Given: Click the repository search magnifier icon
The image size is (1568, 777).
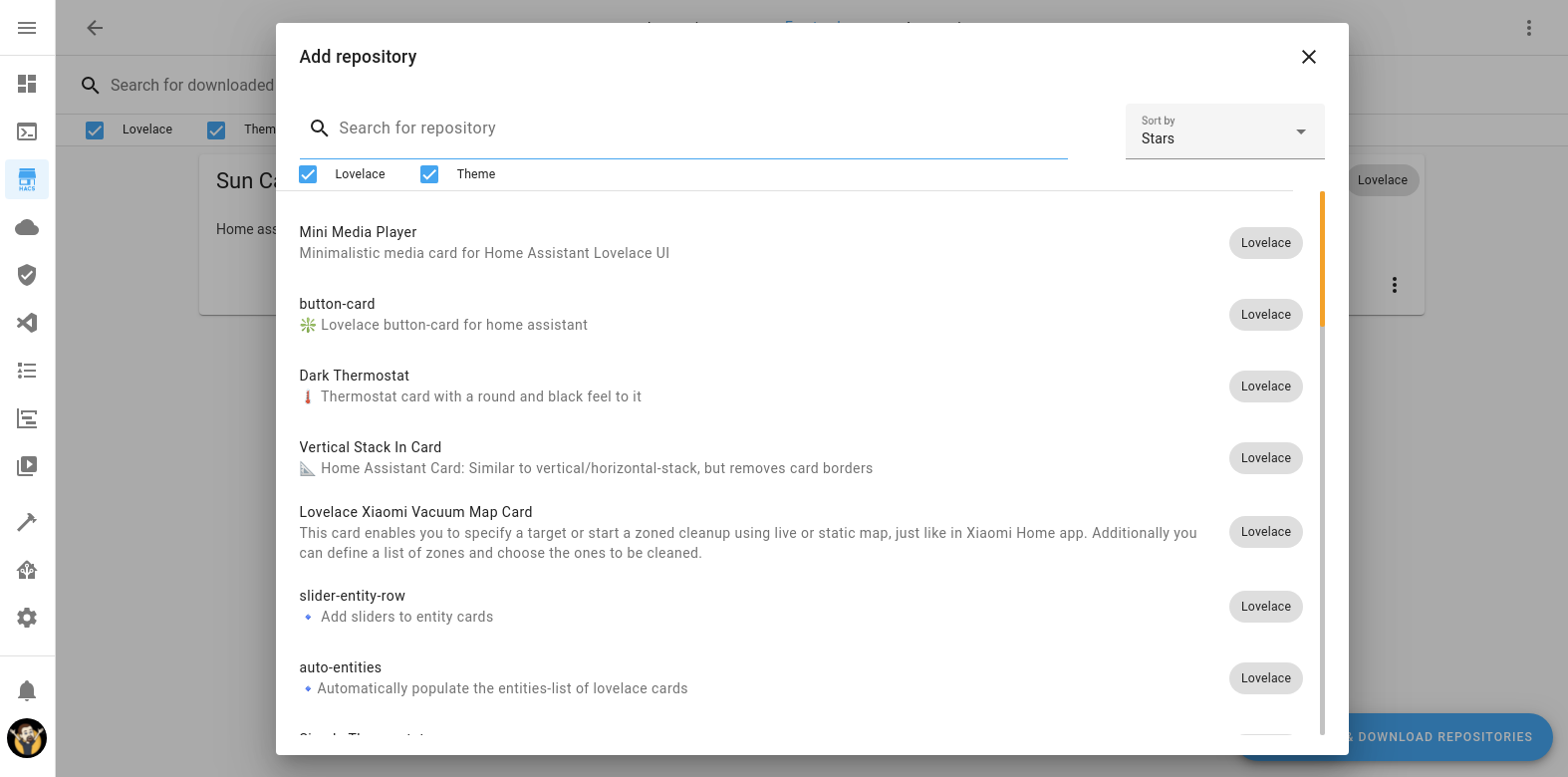Looking at the screenshot, I should click(x=320, y=129).
